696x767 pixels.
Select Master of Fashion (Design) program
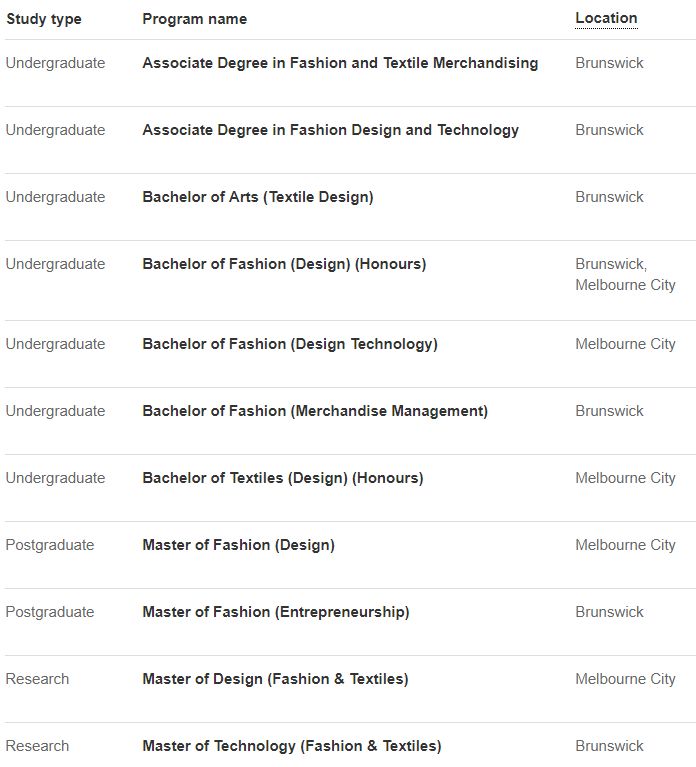[238, 545]
